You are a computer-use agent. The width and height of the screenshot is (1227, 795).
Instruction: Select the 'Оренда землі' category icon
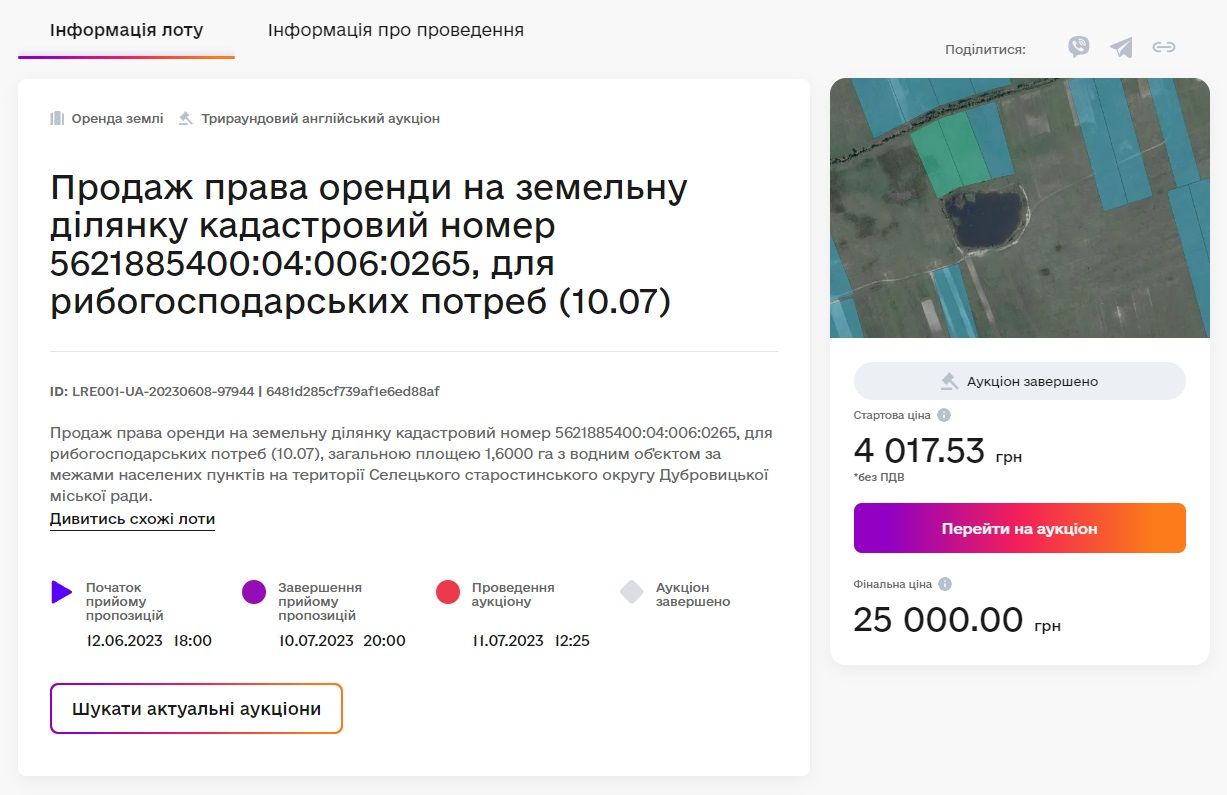coord(57,117)
